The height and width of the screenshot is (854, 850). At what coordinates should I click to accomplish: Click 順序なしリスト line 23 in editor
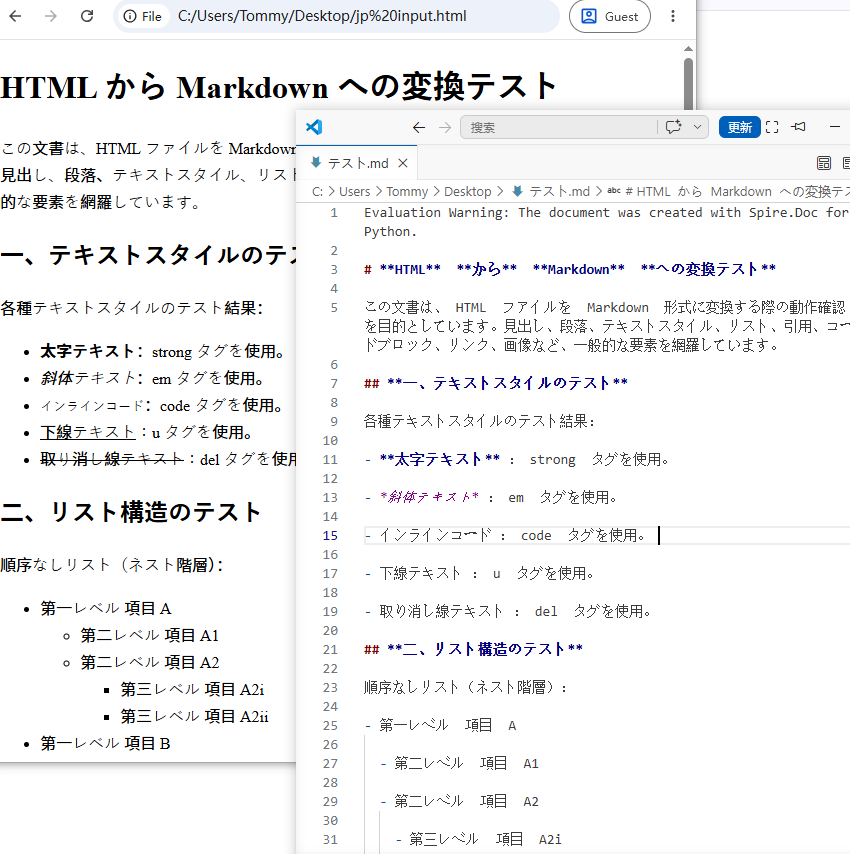(x=466, y=688)
